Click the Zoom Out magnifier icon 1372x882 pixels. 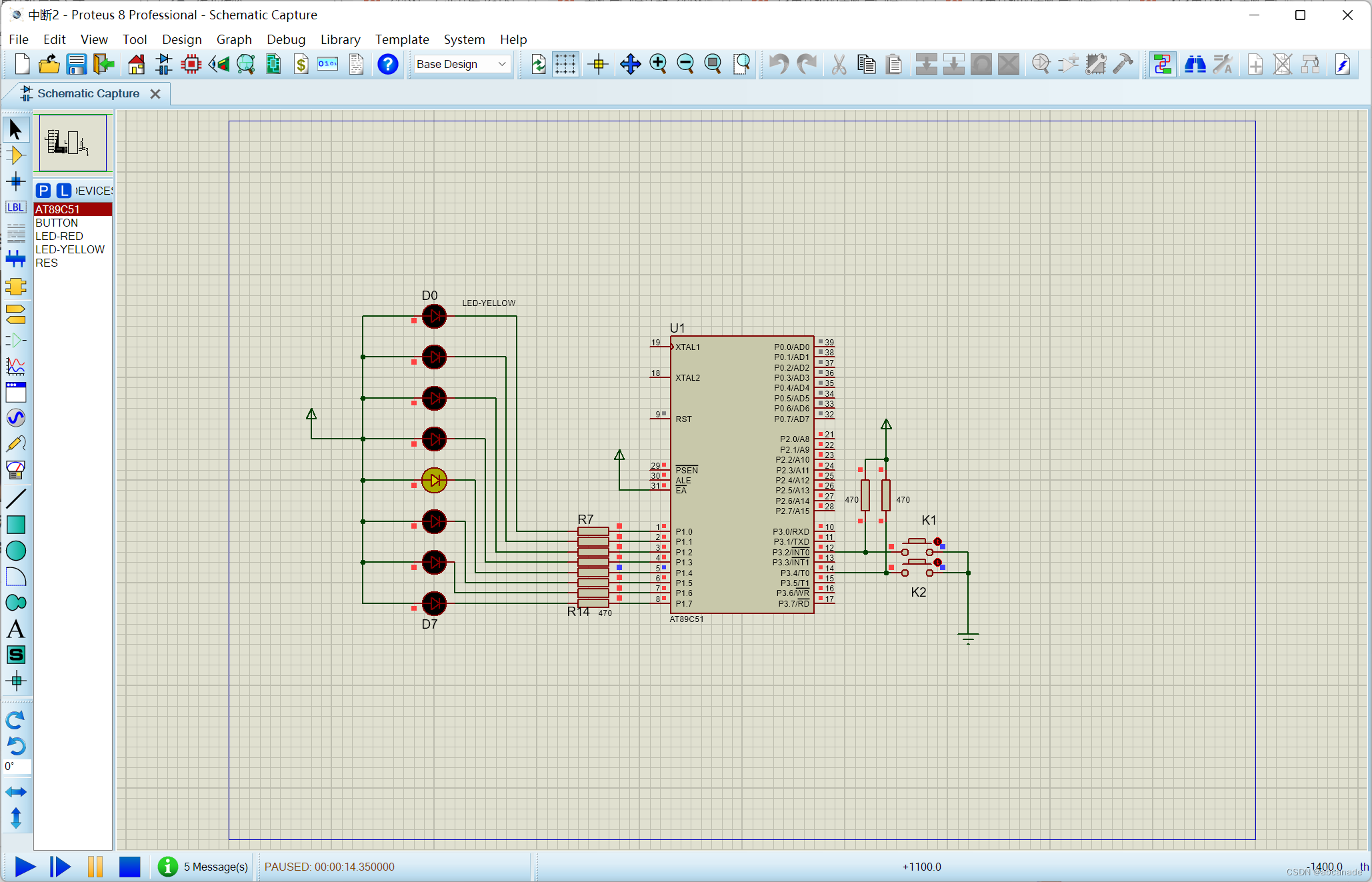tap(685, 64)
